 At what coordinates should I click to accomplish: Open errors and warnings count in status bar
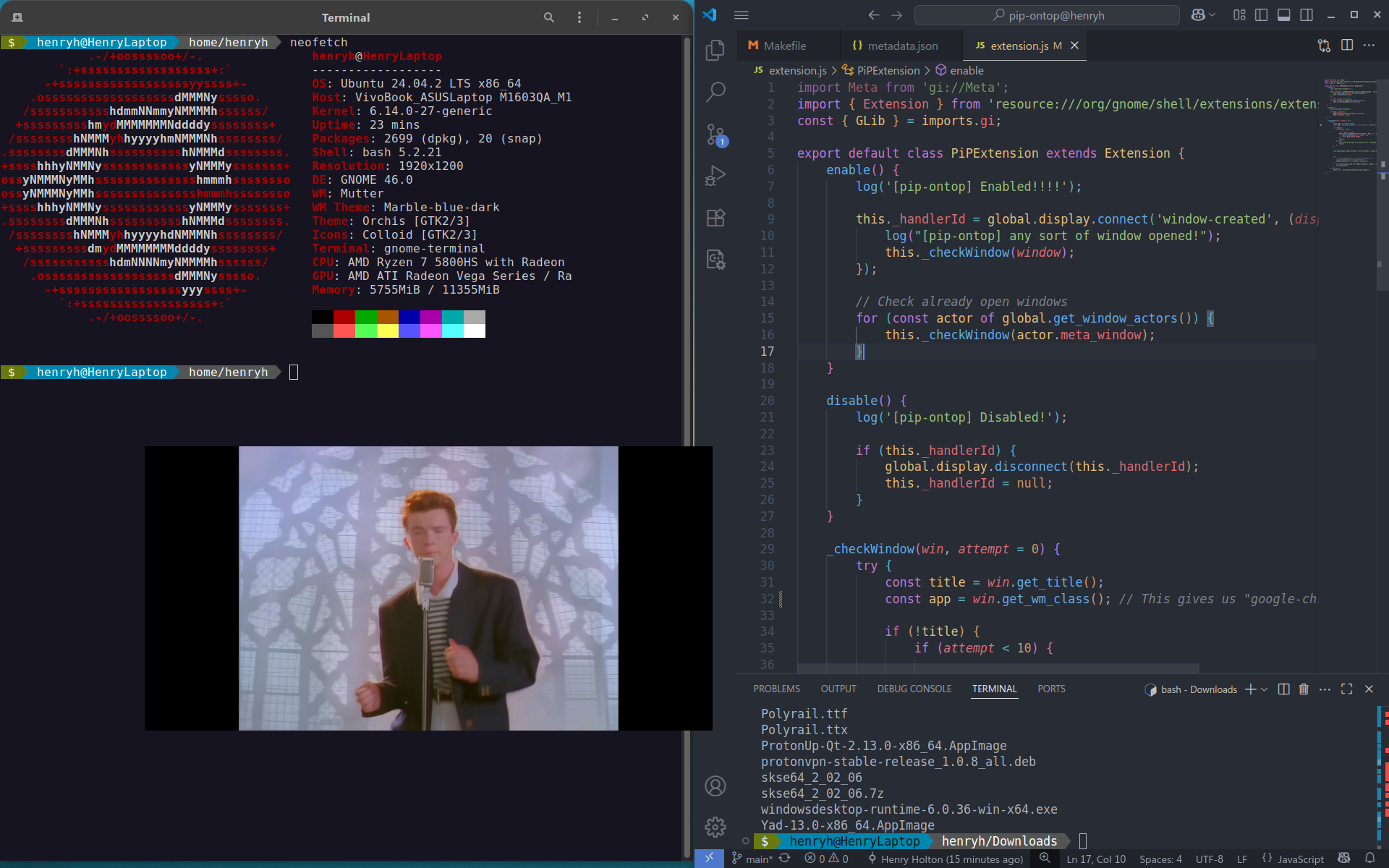click(x=827, y=859)
